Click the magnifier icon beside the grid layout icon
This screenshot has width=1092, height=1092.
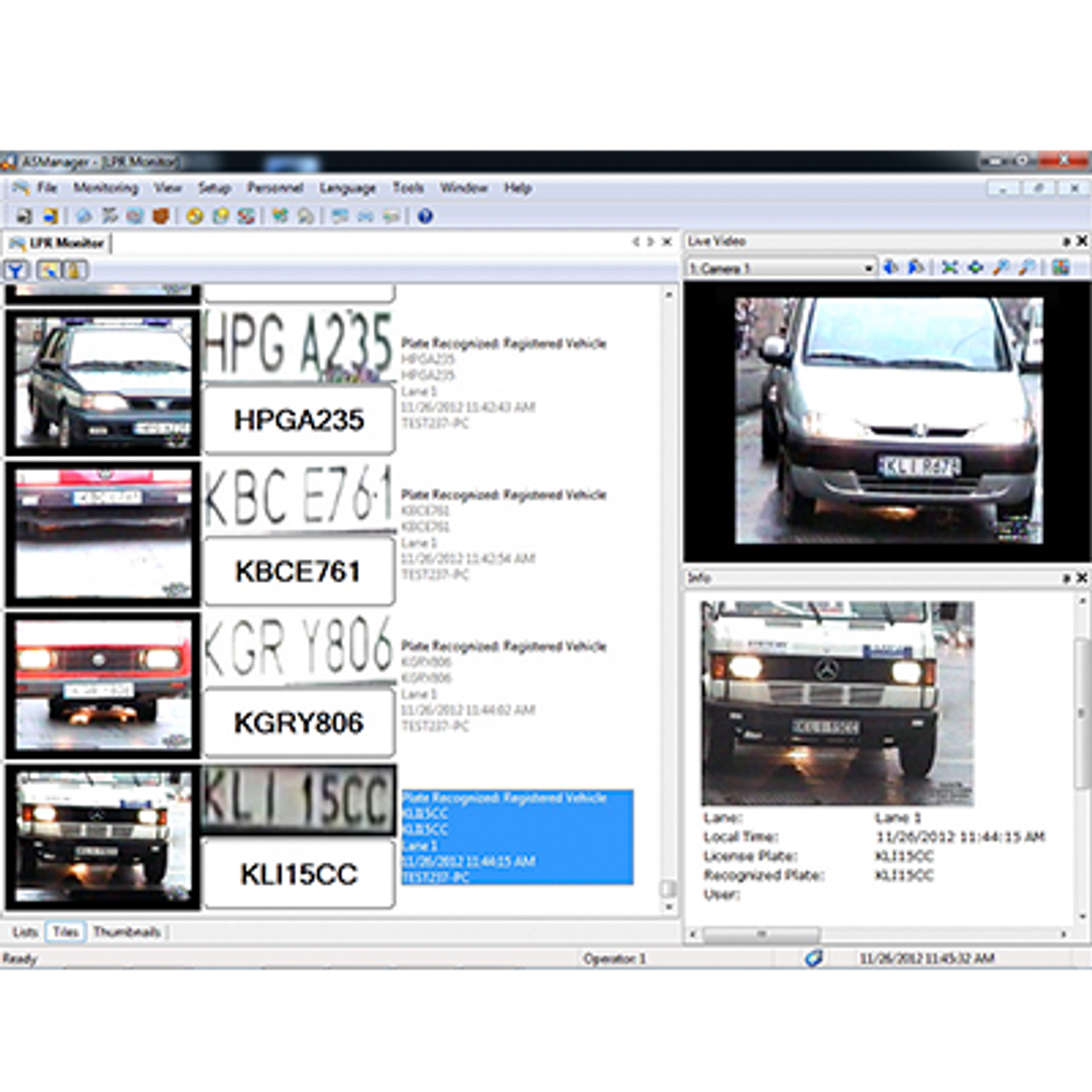pos(1026,268)
